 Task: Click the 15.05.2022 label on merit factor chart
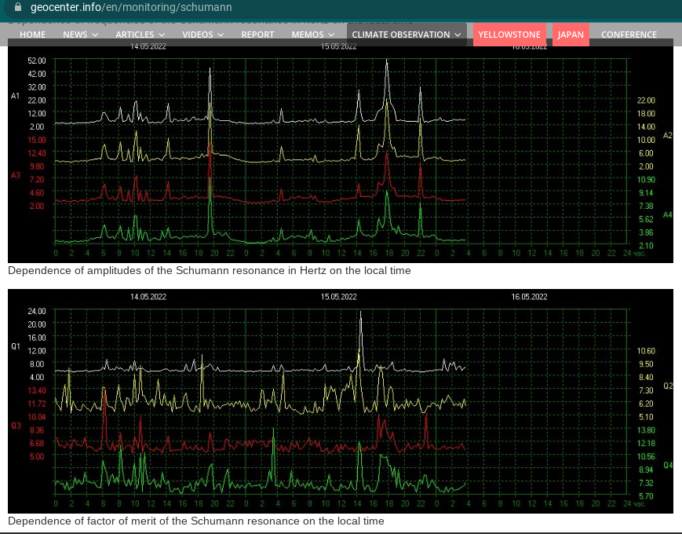338,297
